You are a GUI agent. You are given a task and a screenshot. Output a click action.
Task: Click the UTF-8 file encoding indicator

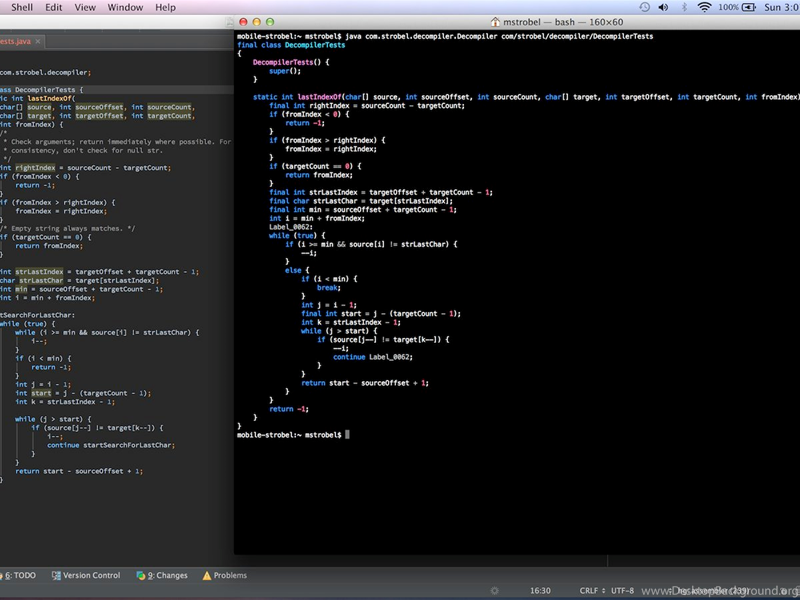[x=622, y=591]
